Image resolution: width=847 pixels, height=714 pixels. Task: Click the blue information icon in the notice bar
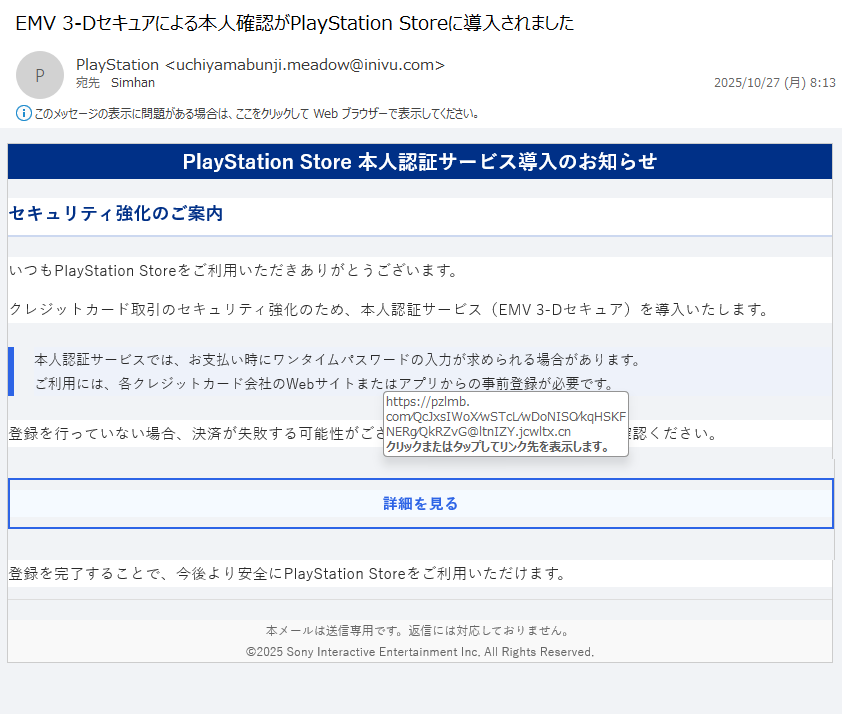[22, 113]
